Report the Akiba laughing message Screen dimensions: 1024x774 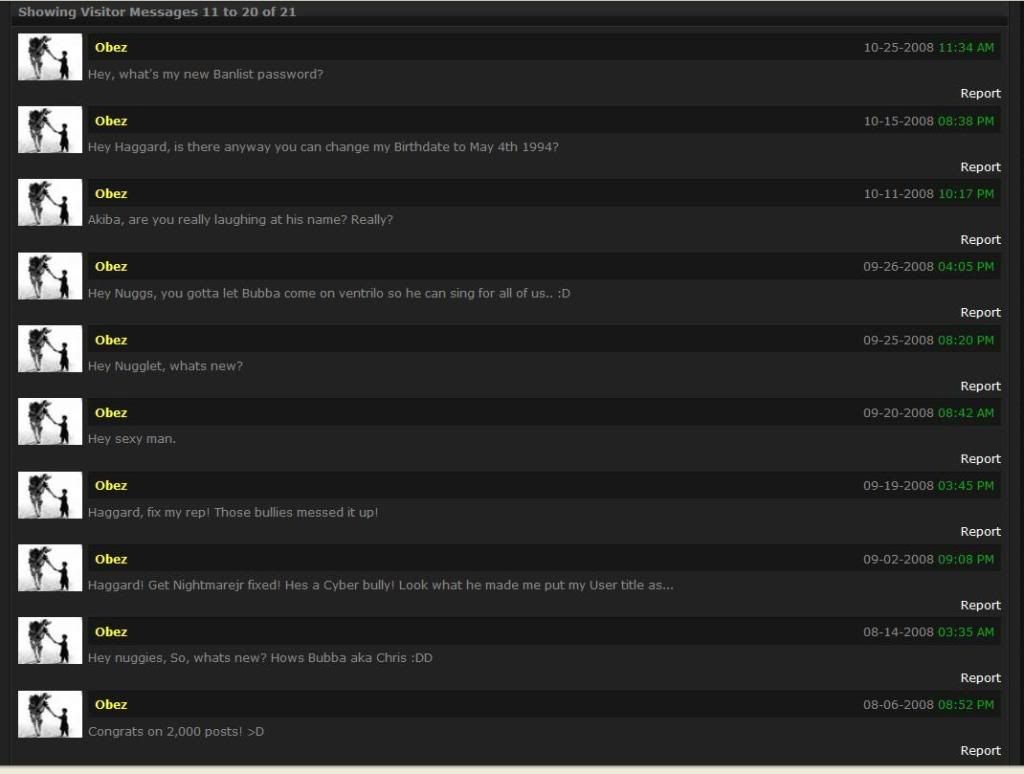tap(980, 240)
